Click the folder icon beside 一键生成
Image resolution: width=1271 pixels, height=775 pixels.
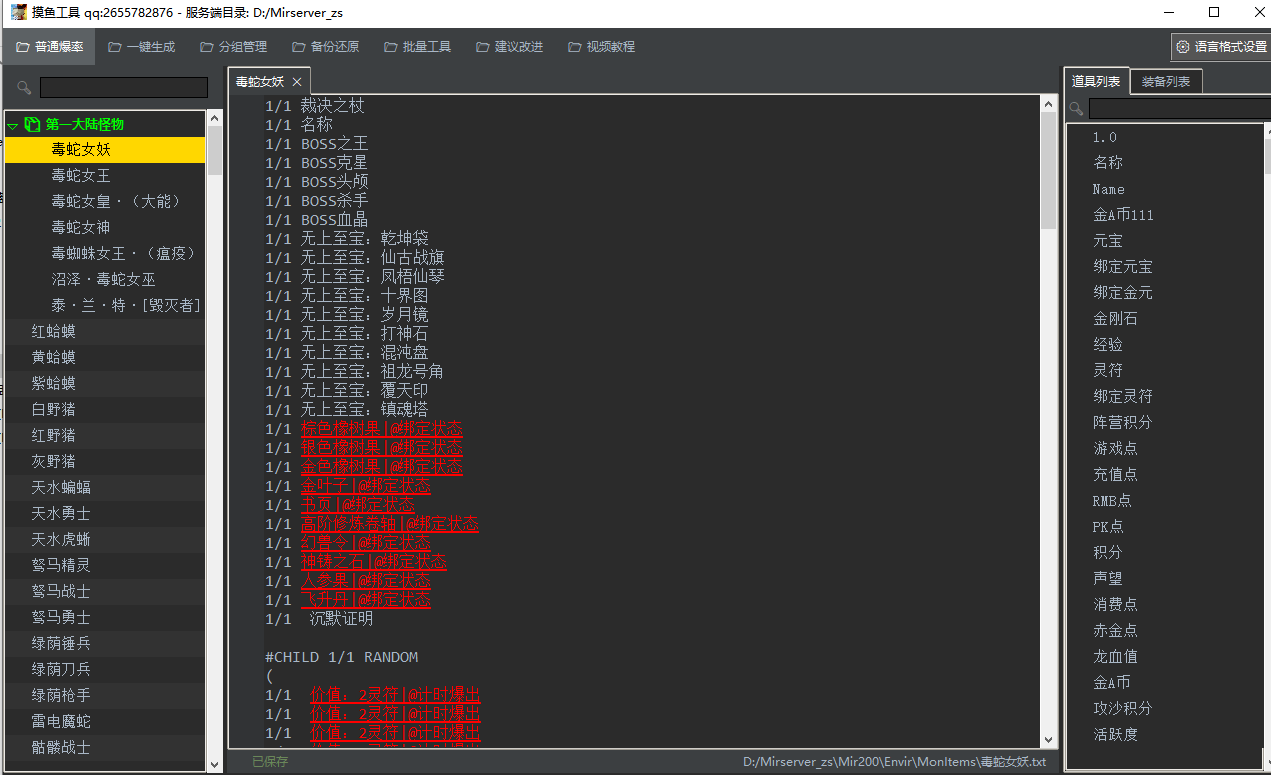(x=115, y=47)
